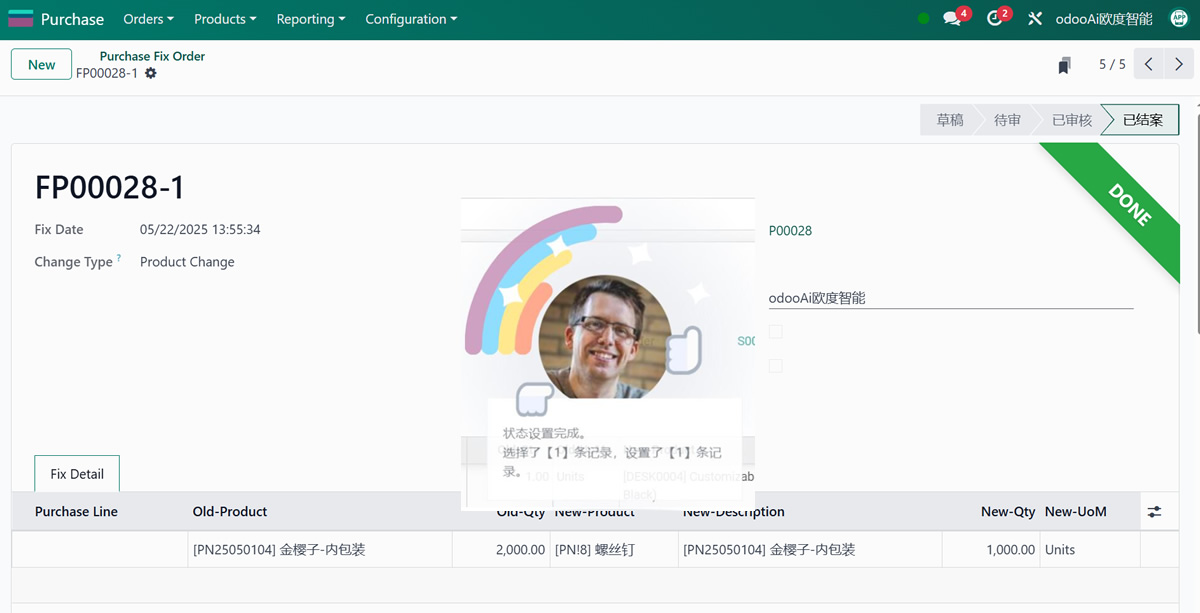Viewport: 1200px width, 613px height.
Task: Click the old quantity cell 2,000.00
Action: click(x=501, y=550)
